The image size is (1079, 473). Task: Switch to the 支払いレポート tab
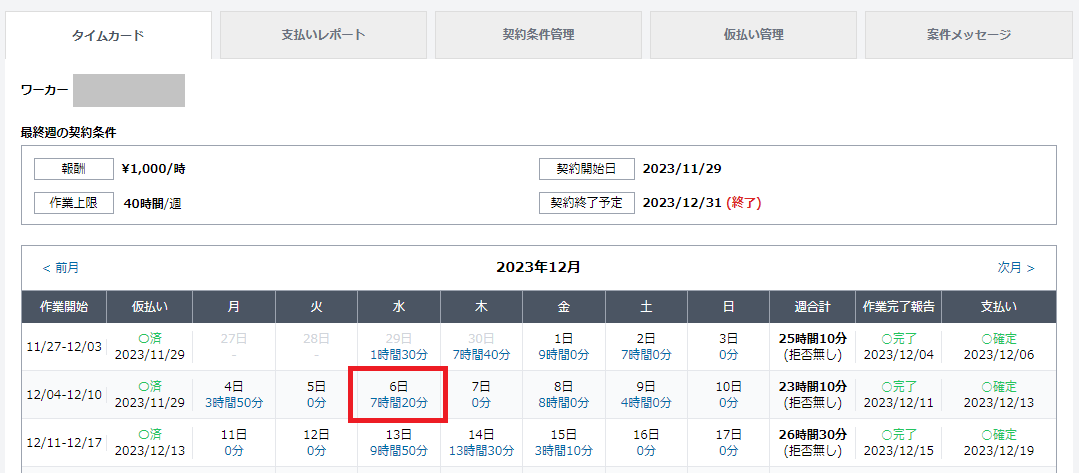pos(323,35)
